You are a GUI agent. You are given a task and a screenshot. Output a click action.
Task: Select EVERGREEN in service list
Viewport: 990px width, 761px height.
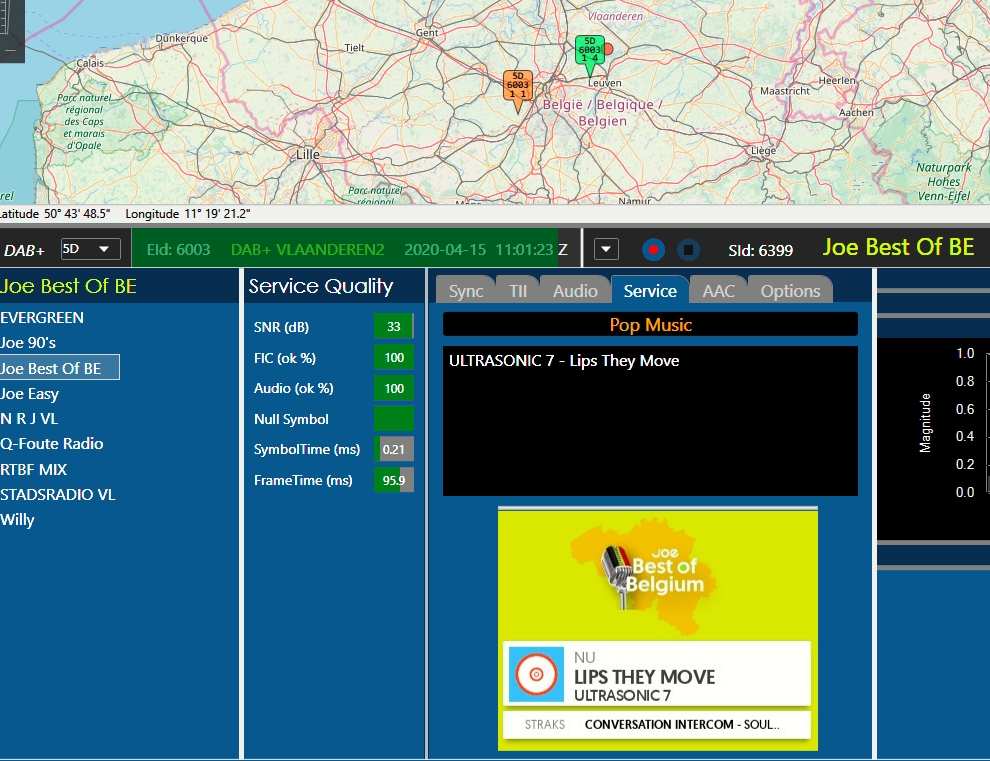tap(42, 318)
